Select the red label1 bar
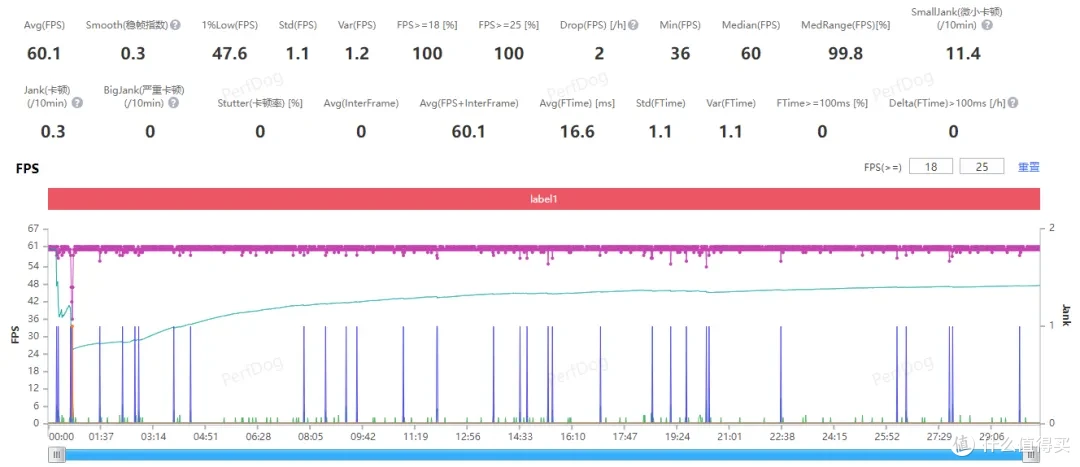This screenshot has height=467, width=1080. (543, 198)
